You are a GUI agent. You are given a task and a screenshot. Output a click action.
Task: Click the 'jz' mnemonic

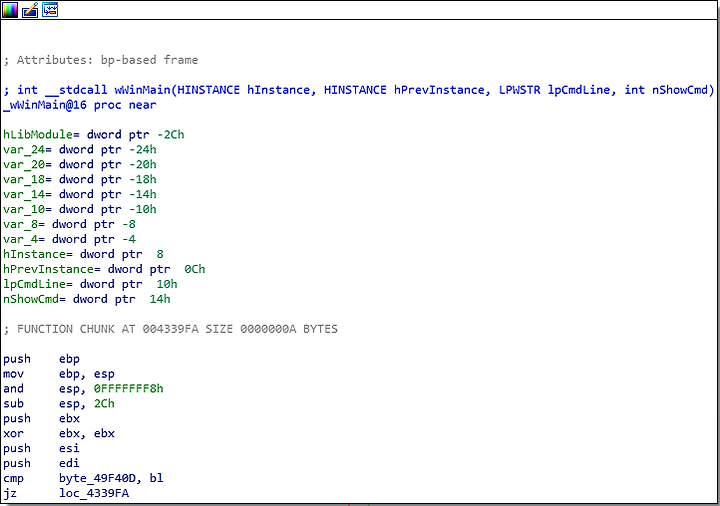click(x=10, y=494)
